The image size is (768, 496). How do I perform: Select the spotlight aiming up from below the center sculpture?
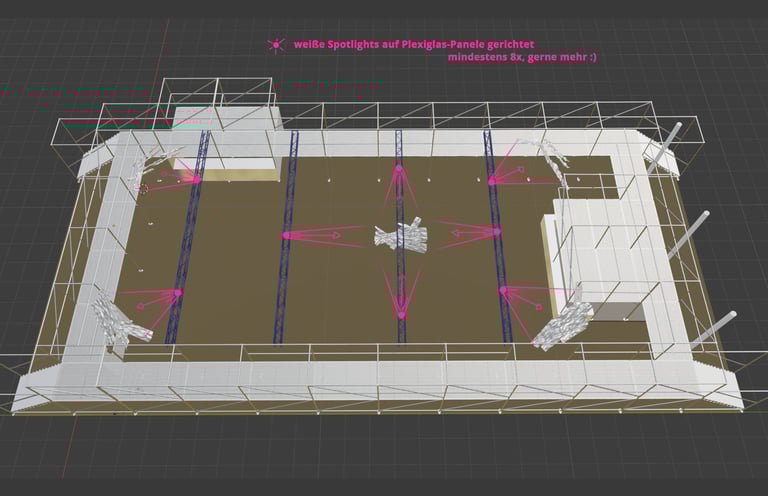click(x=402, y=314)
